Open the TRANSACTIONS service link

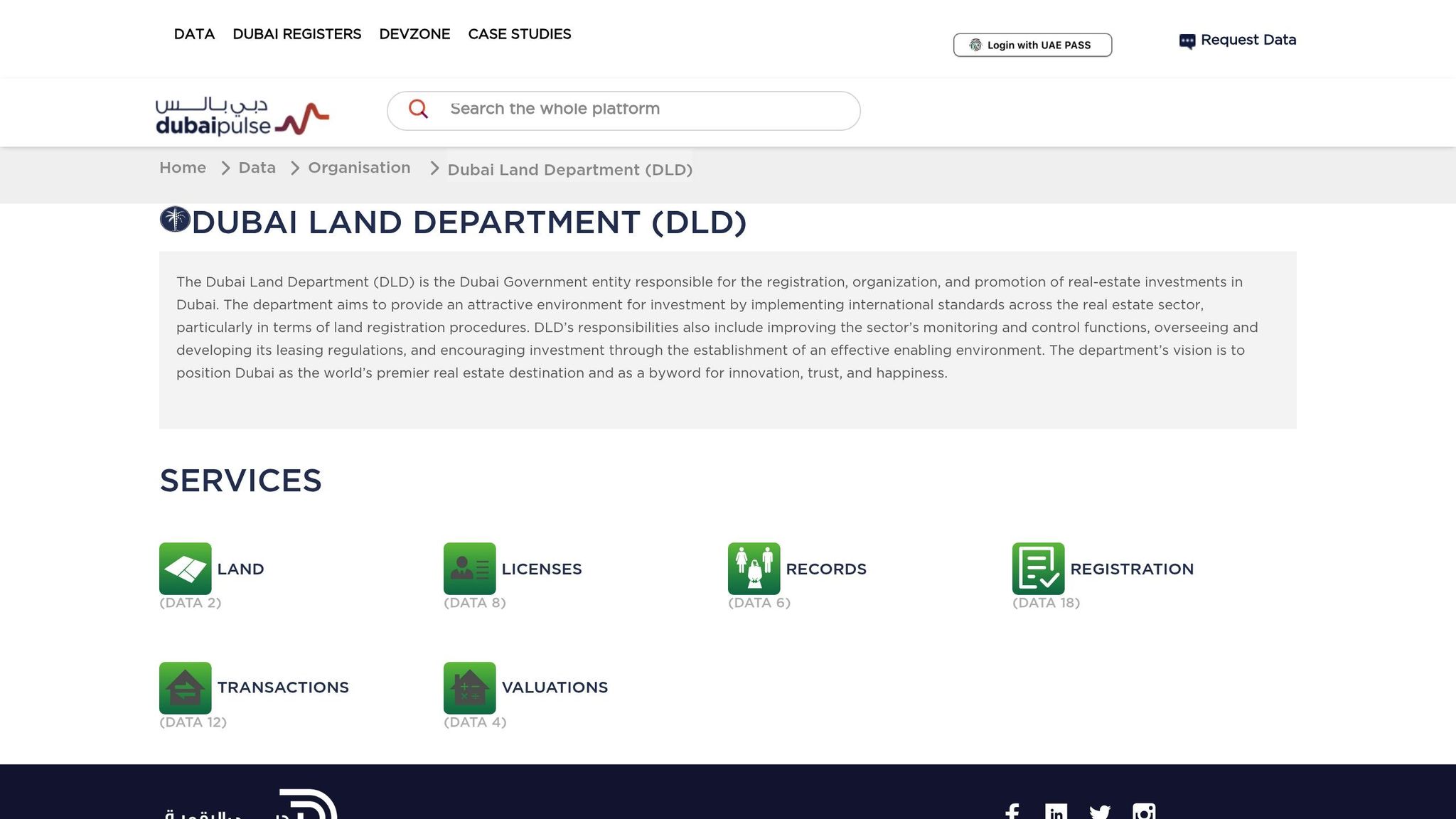pyautogui.click(x=283, y=687)
